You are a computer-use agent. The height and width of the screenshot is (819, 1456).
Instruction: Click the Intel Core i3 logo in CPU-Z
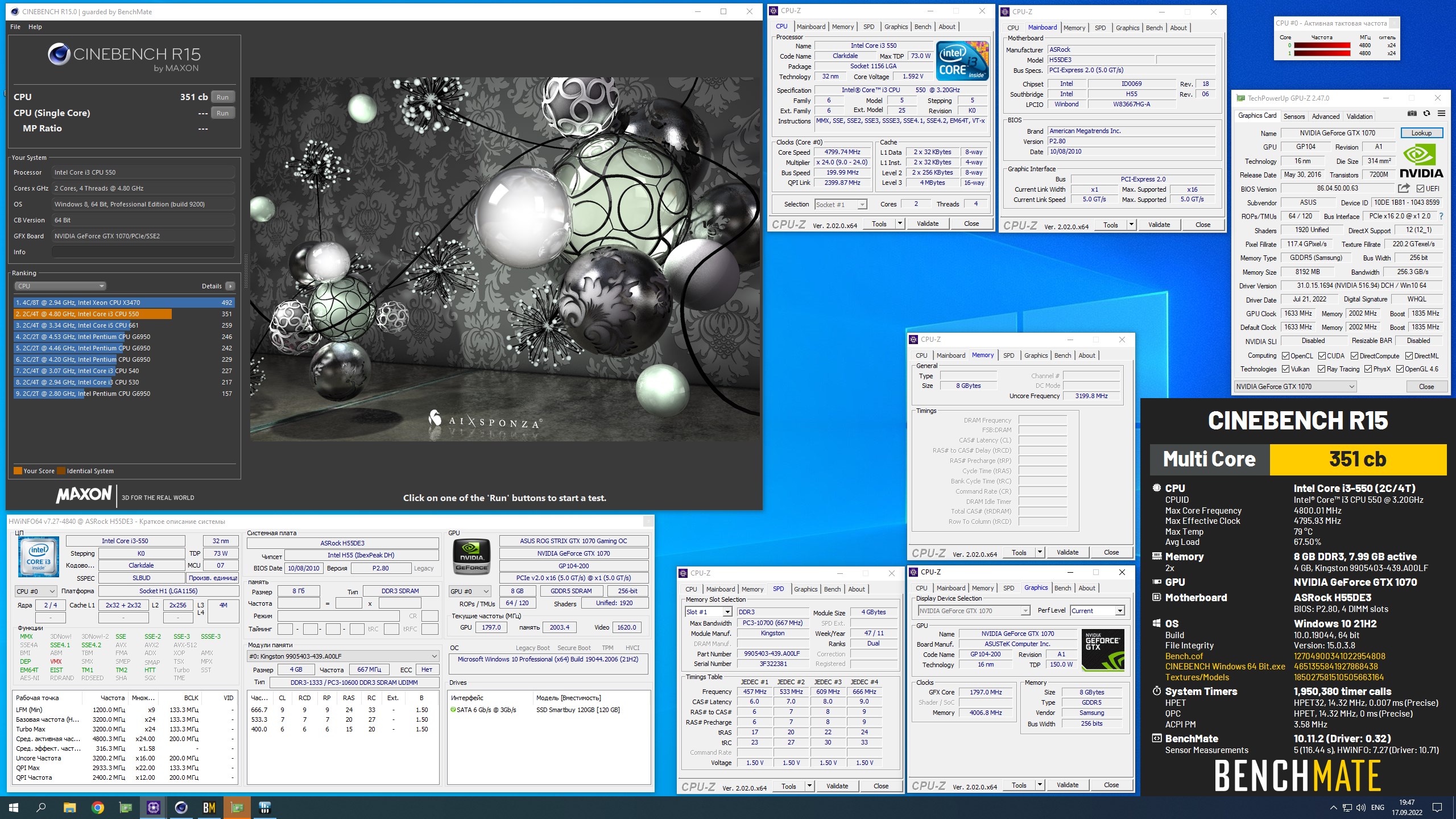coord(962,60)
